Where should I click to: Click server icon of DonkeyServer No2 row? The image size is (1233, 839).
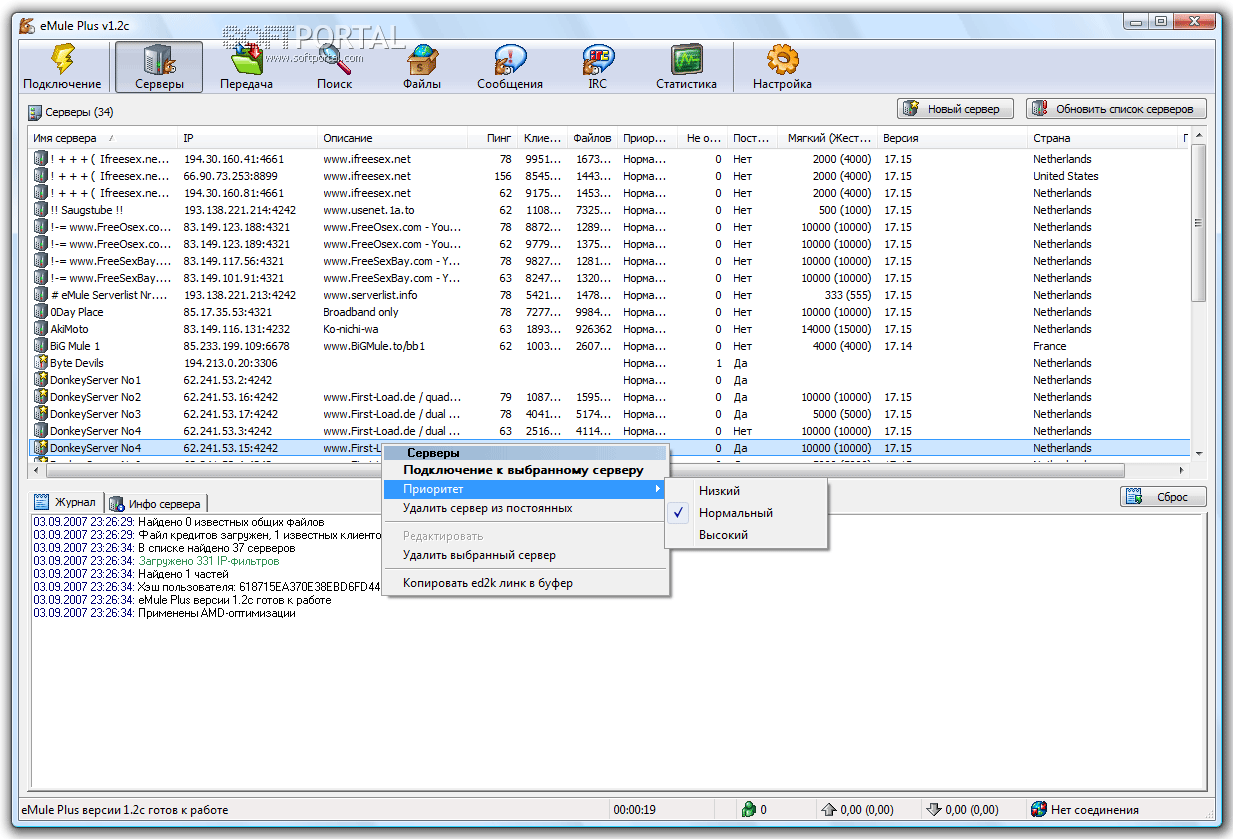[x=41, y=397]
